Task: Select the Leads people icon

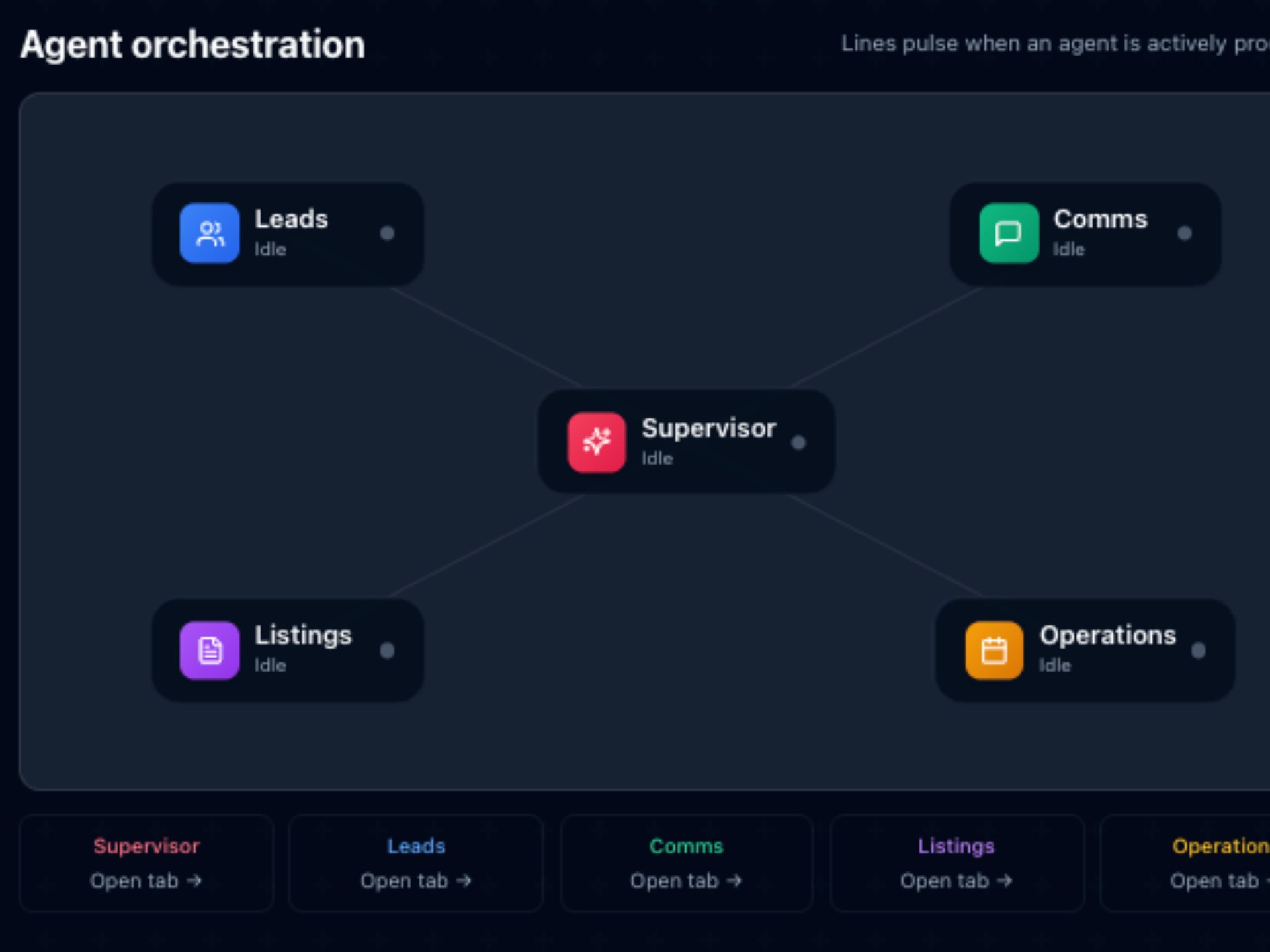Action: pos(209,233)
